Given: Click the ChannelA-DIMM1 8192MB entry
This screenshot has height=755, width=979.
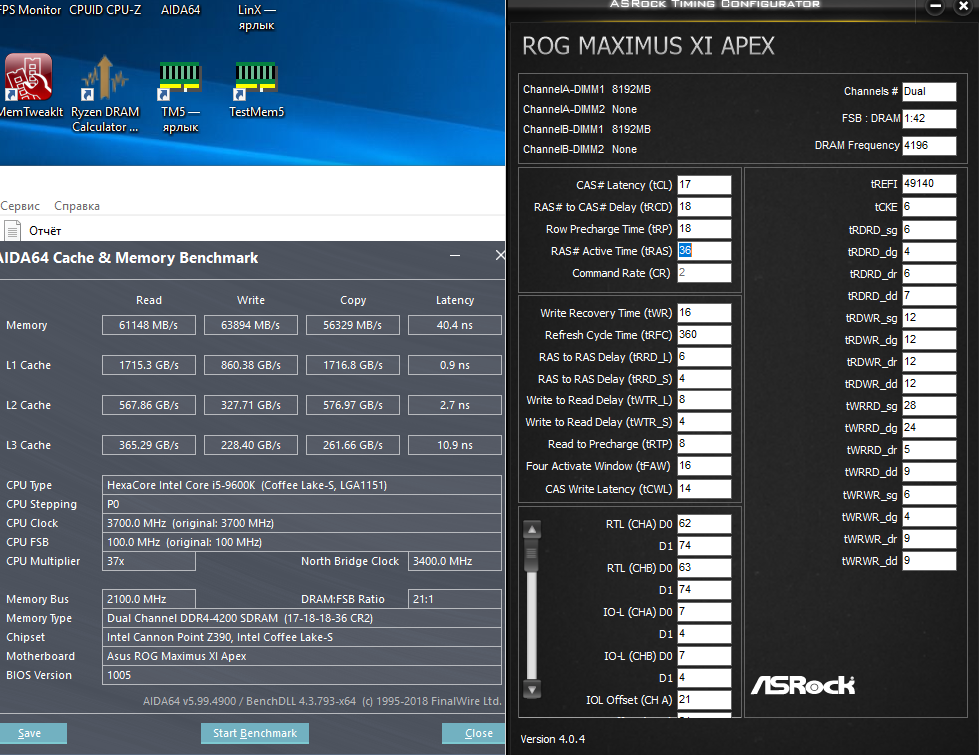Looking at the screenshot, I should pyautogui.click(x=586, y=89).
